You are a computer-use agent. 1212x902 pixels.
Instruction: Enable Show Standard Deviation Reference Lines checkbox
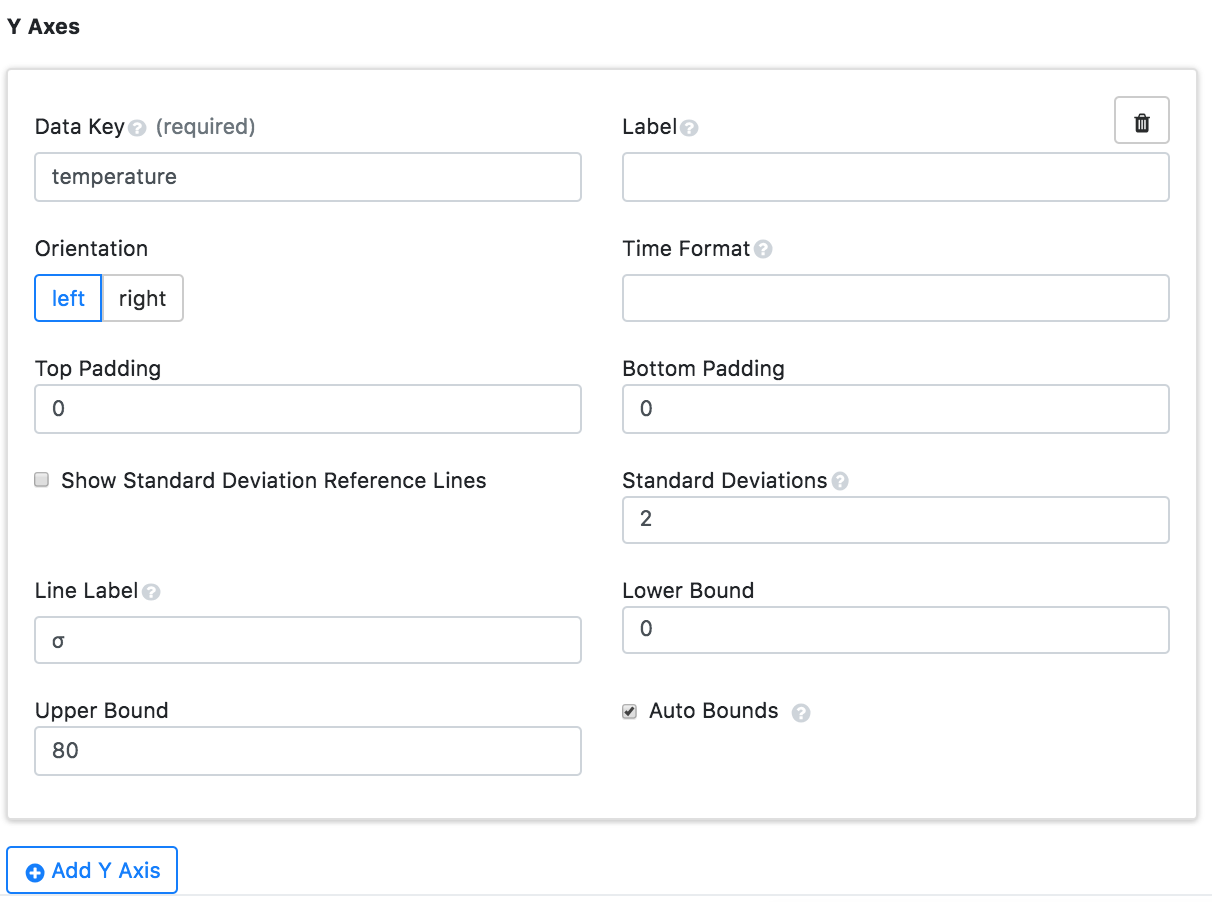(x=42, y=480)
